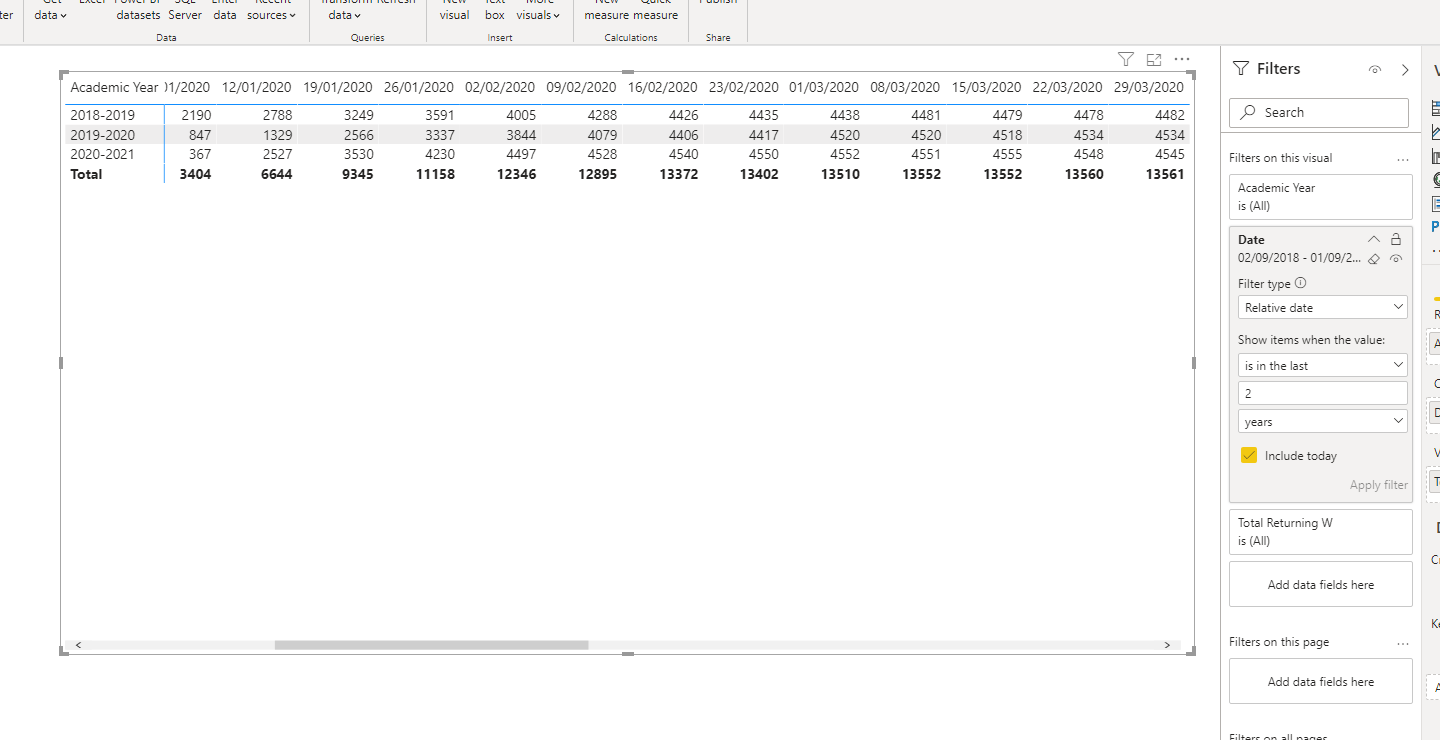1440x740 pixels.
Task: Click the SQL Server ribbon button
Action: coord(185,10)
